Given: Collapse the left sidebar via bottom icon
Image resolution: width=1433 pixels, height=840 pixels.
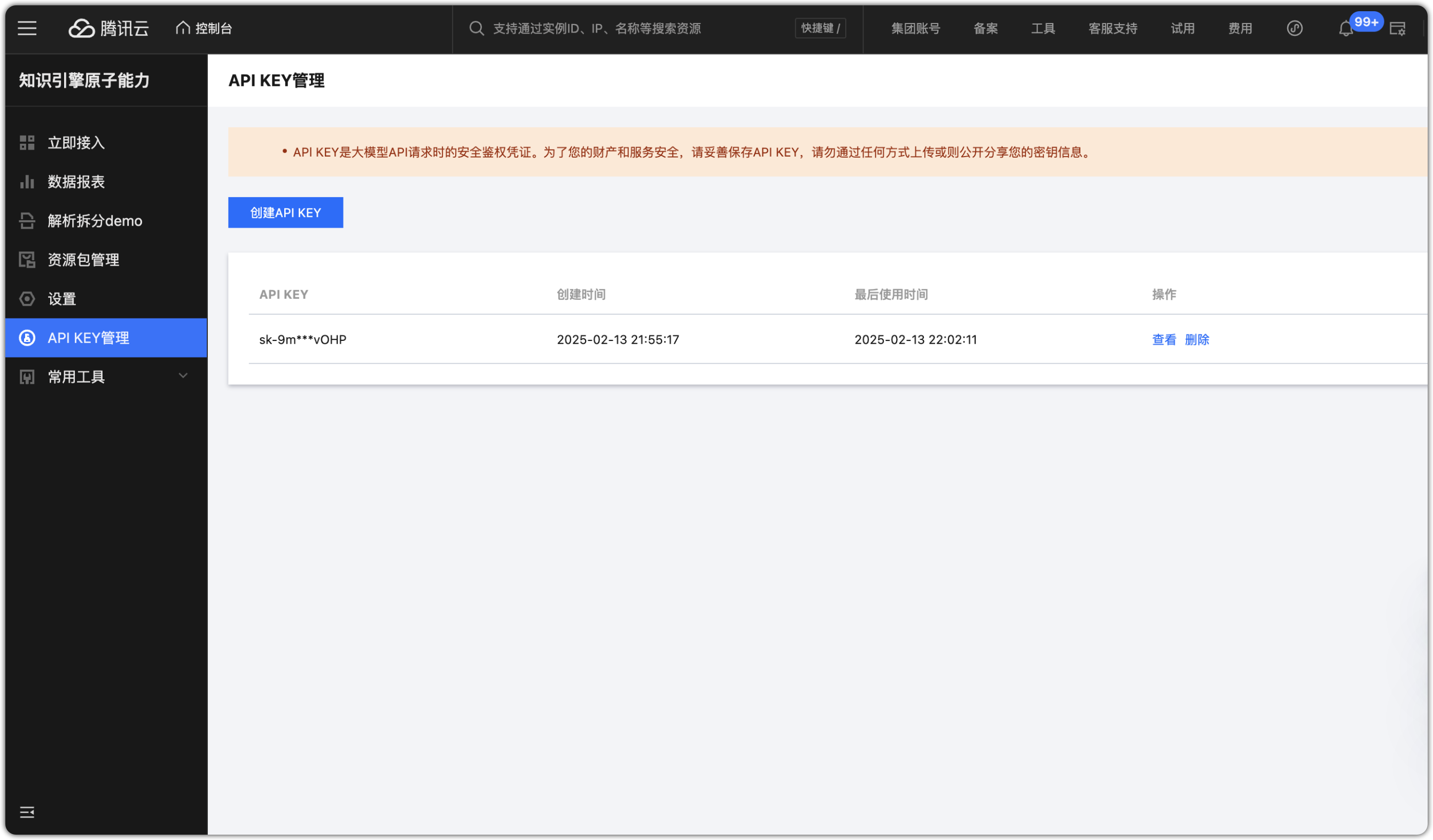Looking at the screenshot, I should 27,812.
